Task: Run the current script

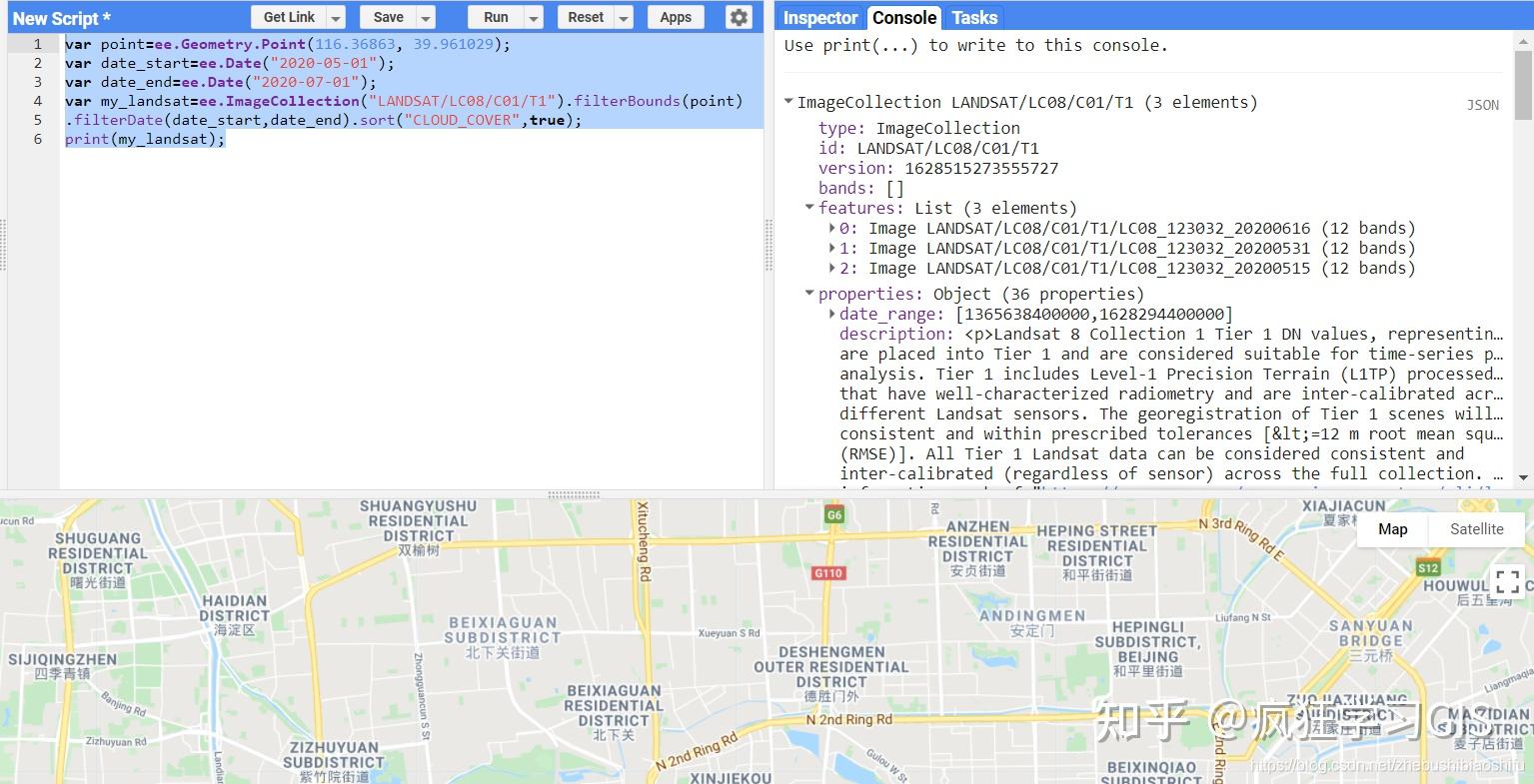Action: tap(496, 16)
